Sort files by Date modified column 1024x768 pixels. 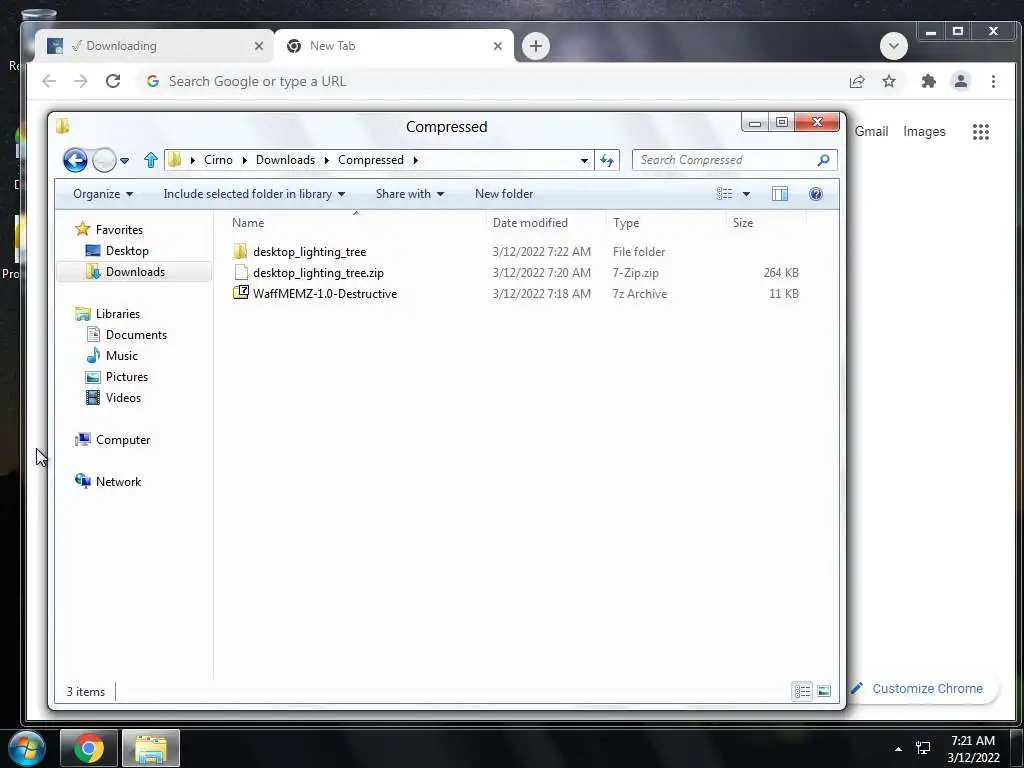546,223
